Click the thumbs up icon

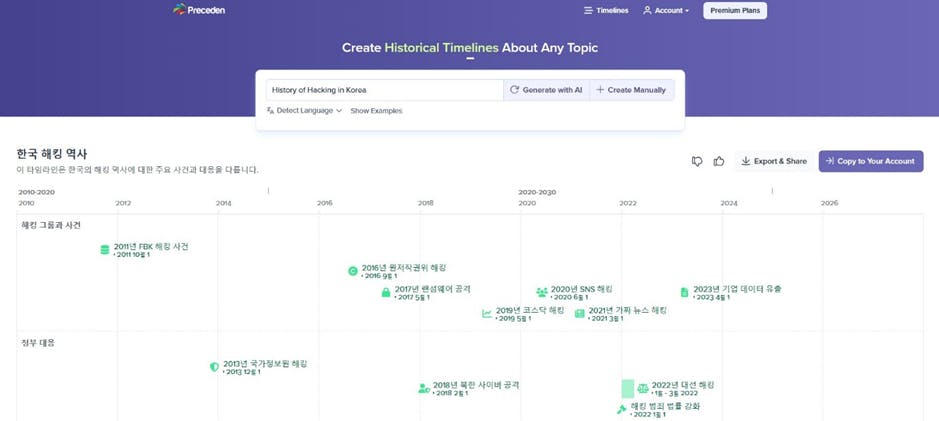(x=719, y=161)
